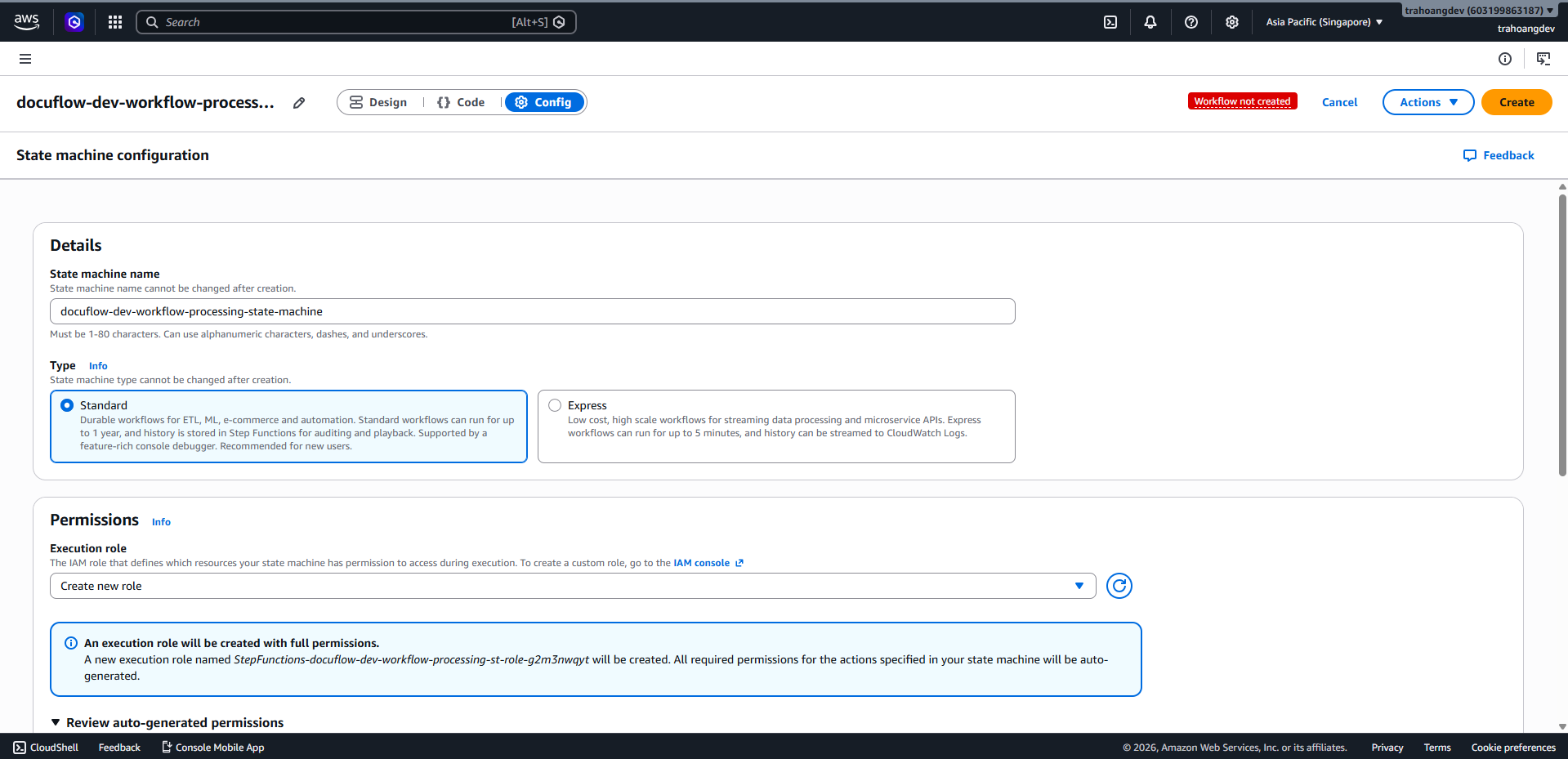The height and width of the screenshot is (759, 1568).
Task: Open the Privacy link in the footer
Action: [x=1387, y=748]
